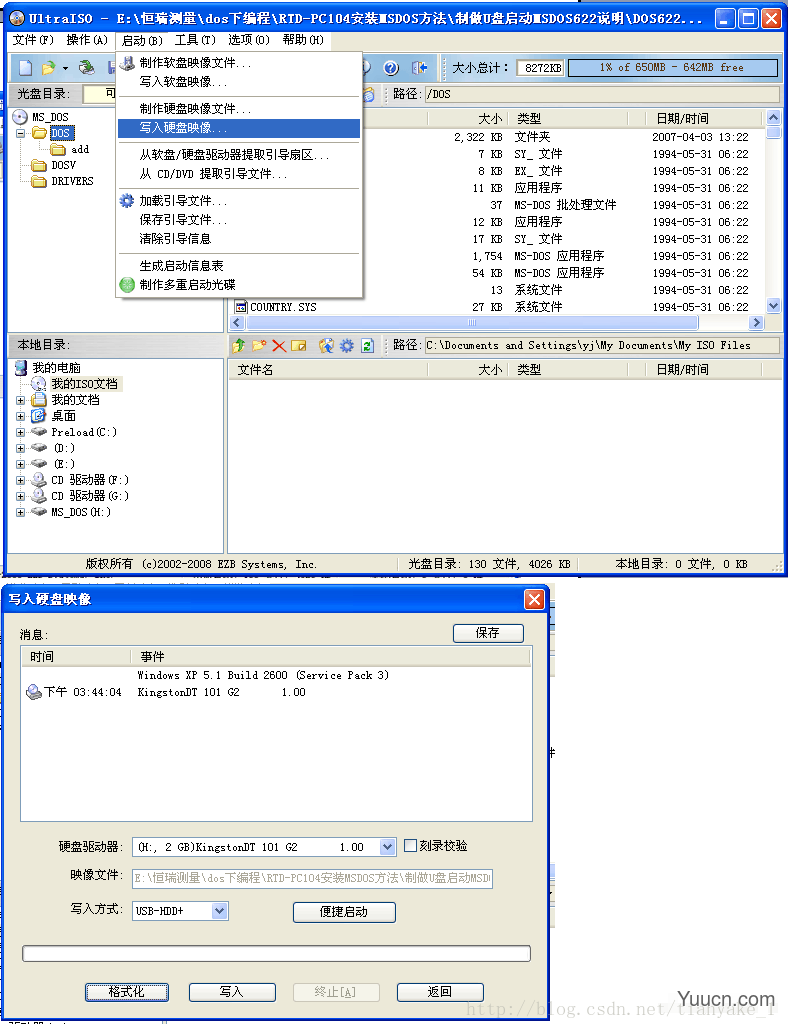Choose Make Floppy Image (制作软盘映像文件) entry
Screen dimensions: 788x1029
point(239,63)
